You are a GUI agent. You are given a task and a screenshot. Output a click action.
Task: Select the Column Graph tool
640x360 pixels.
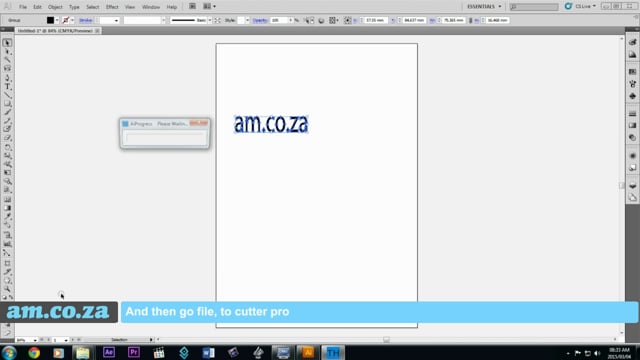(x=7, y=244)
